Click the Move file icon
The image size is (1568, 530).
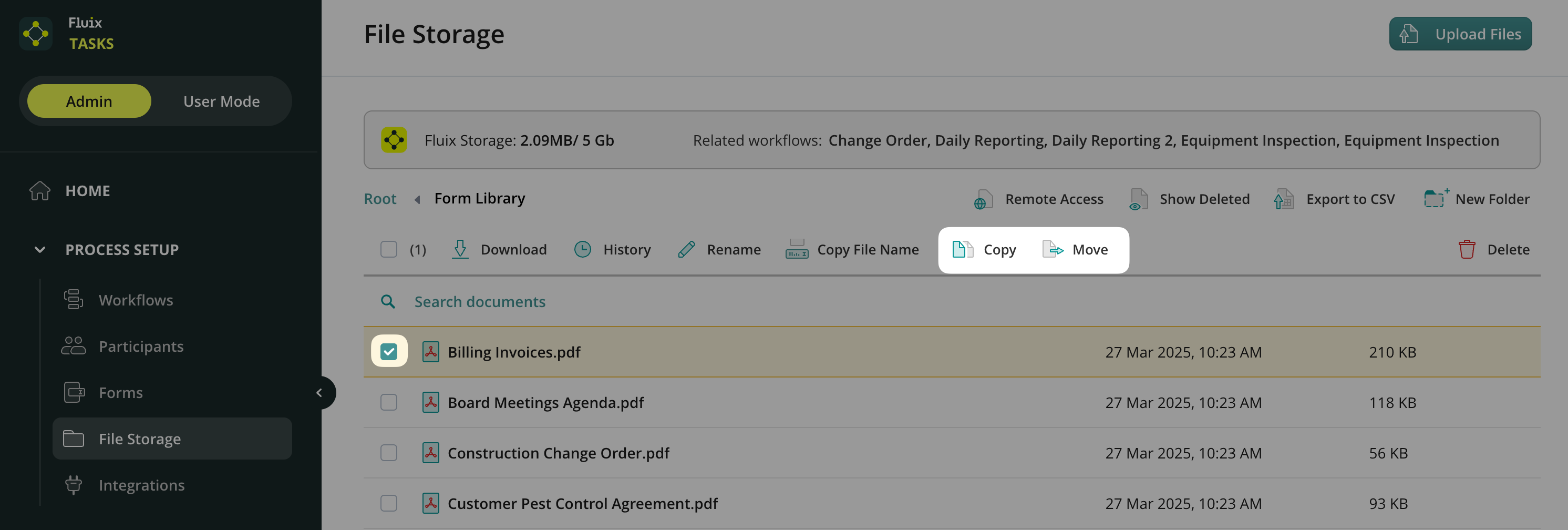click(x=1053, y=249)
